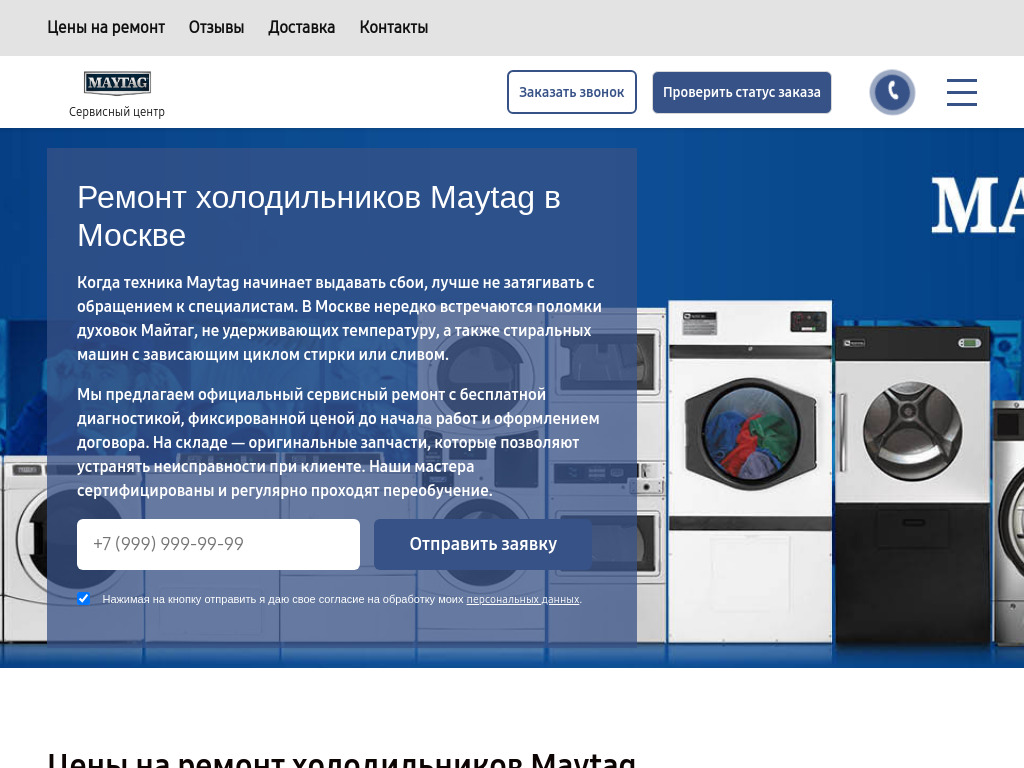Screen dimensions: 1024x768
Task: Focus the phone number input field
Action: pos(218,544)
